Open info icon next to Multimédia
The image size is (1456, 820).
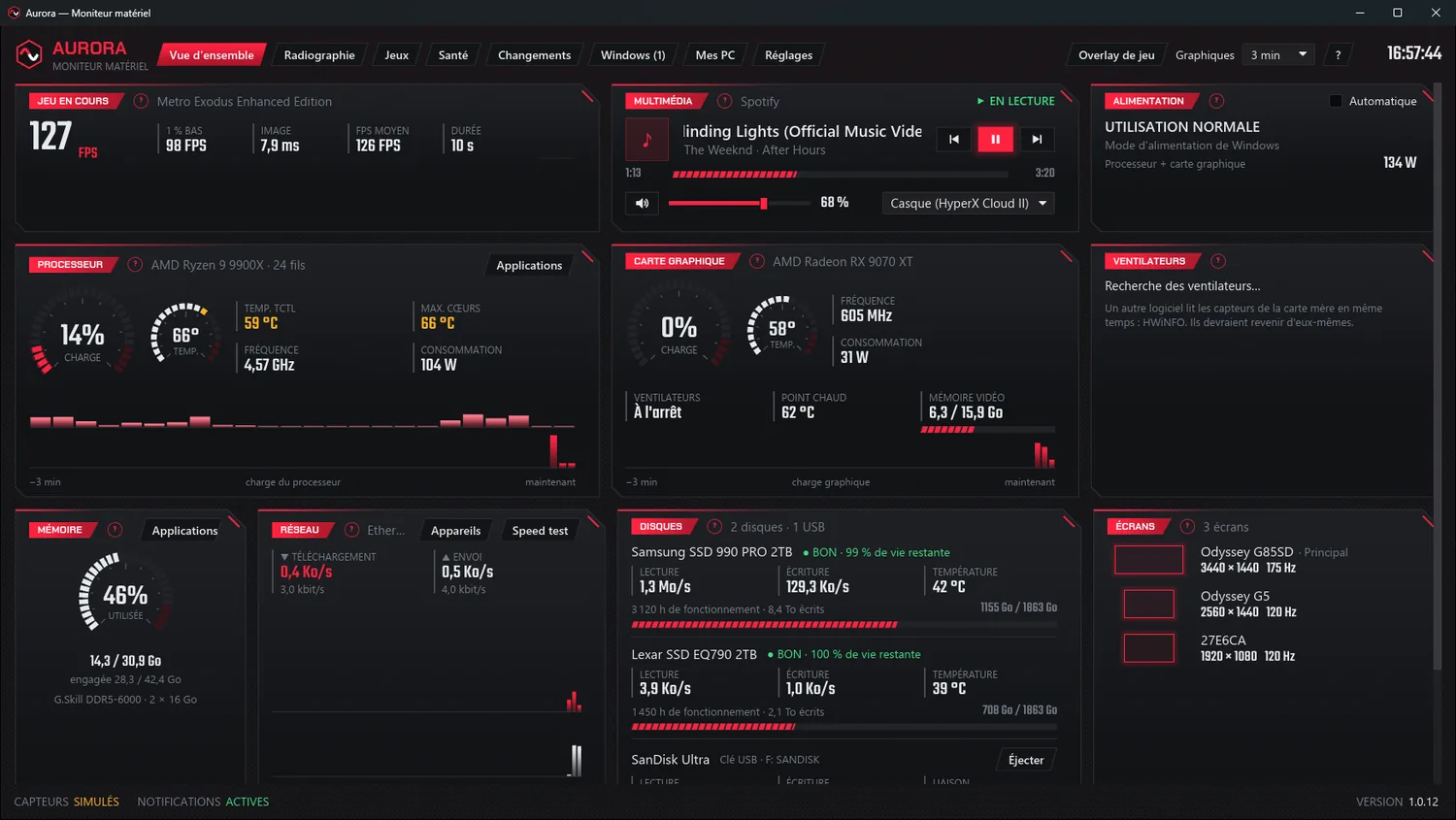pos(724,101)
